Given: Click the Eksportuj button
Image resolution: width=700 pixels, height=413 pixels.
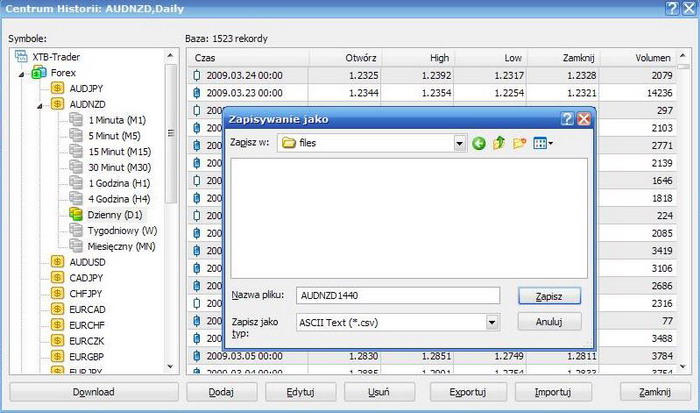Looking at the screenshot, I should [x=468, y=392].
